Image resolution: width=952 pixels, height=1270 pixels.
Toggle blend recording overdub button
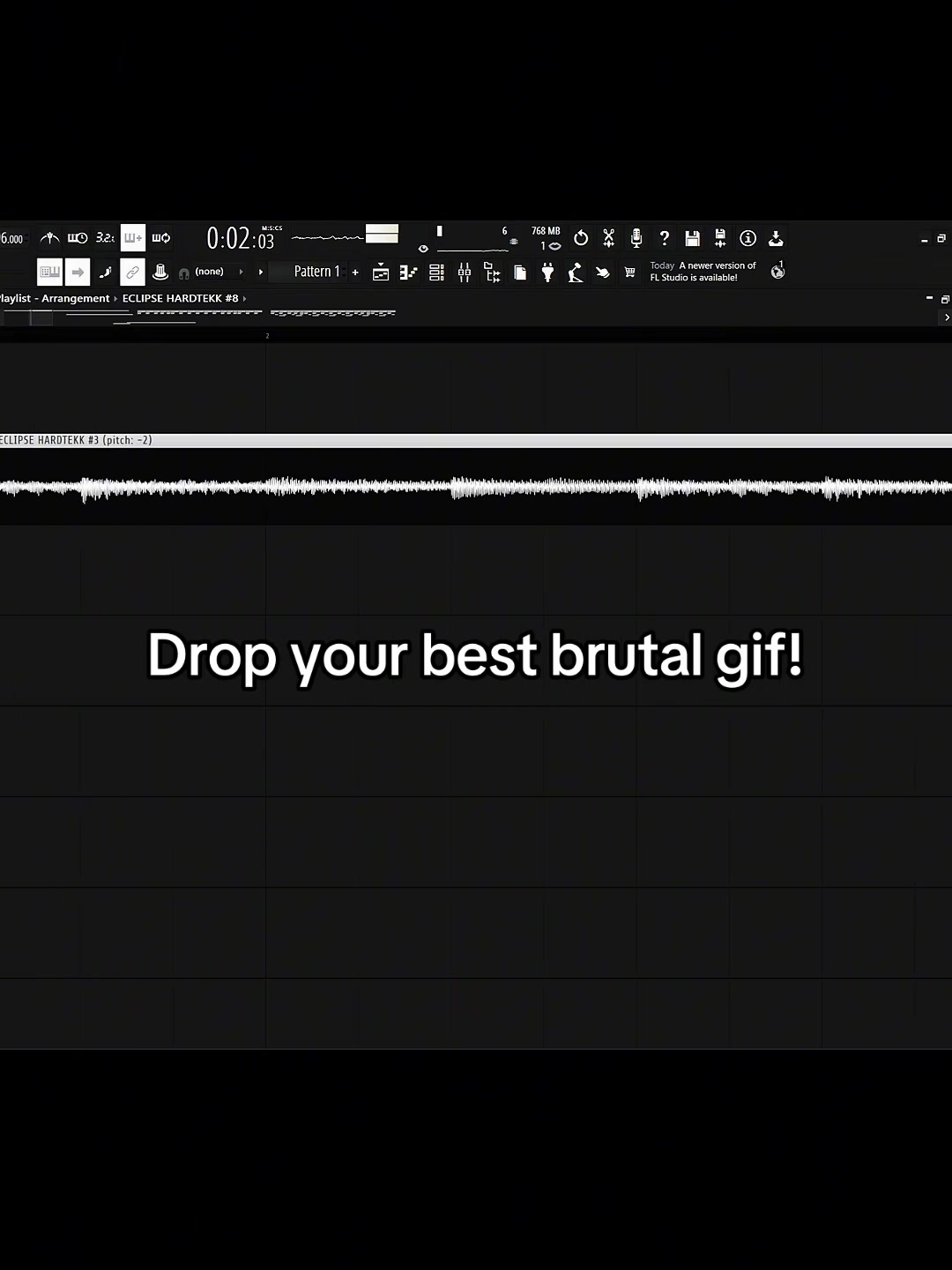[x=133, y=238]
